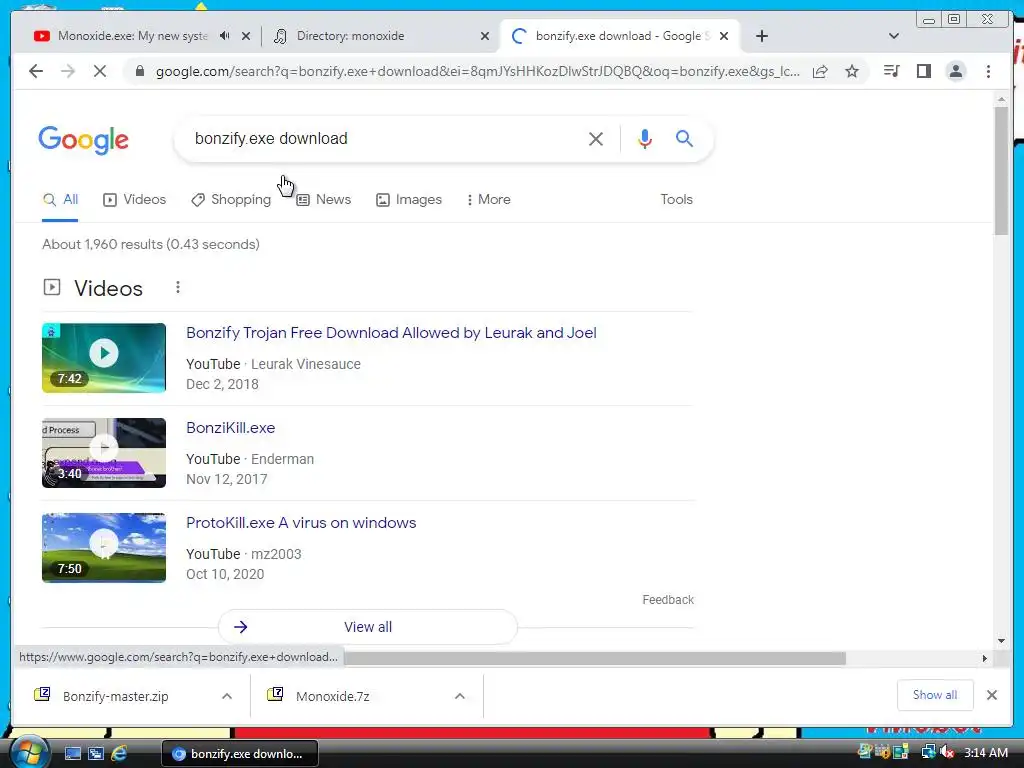
Task: Open downloaded Bonzify-master.zip file
Action: 116,696
